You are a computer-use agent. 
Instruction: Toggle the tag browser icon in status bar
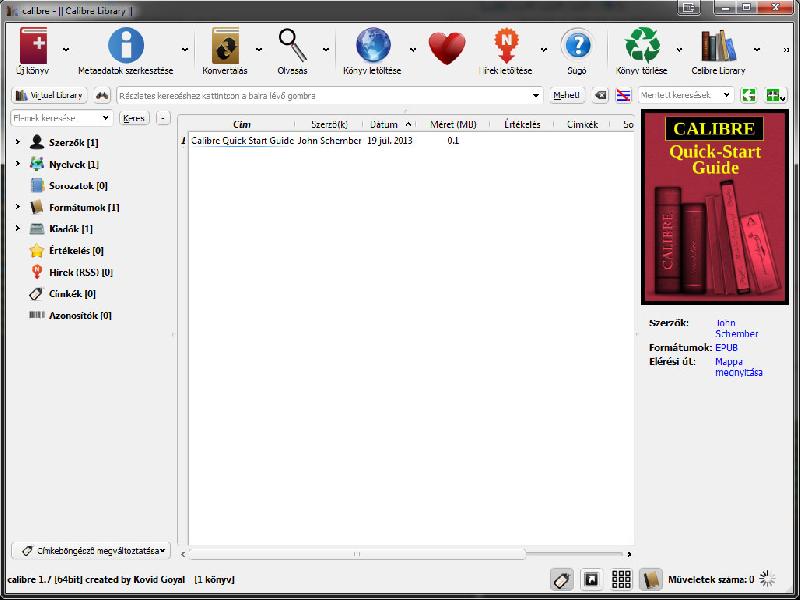tap(562, 580)
